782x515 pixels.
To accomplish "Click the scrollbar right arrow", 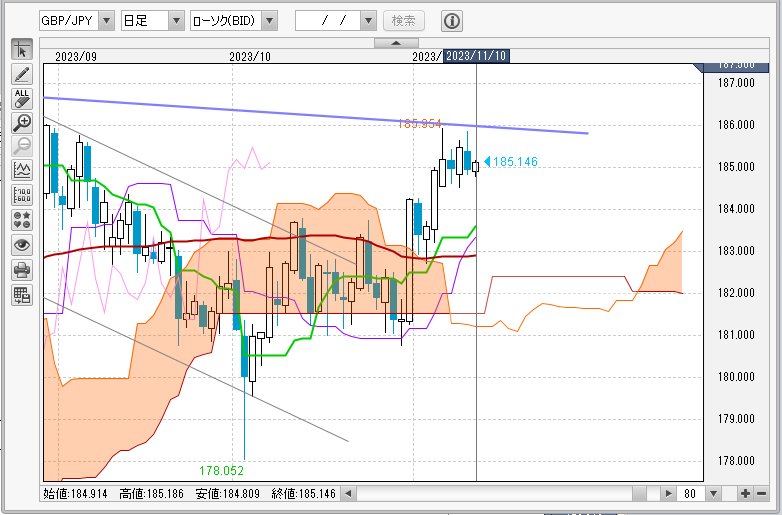I will click(x=668, y=494).
